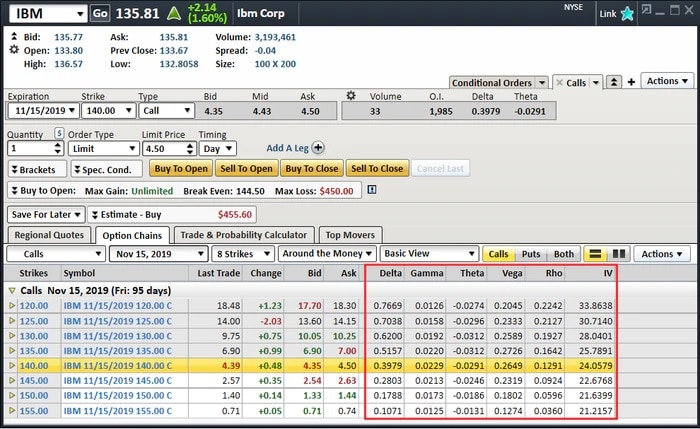Image resolution: width=700 pixels, height=429 pixels.
Task: Close the Calls tab with X
Action: [x=560, y=82]
